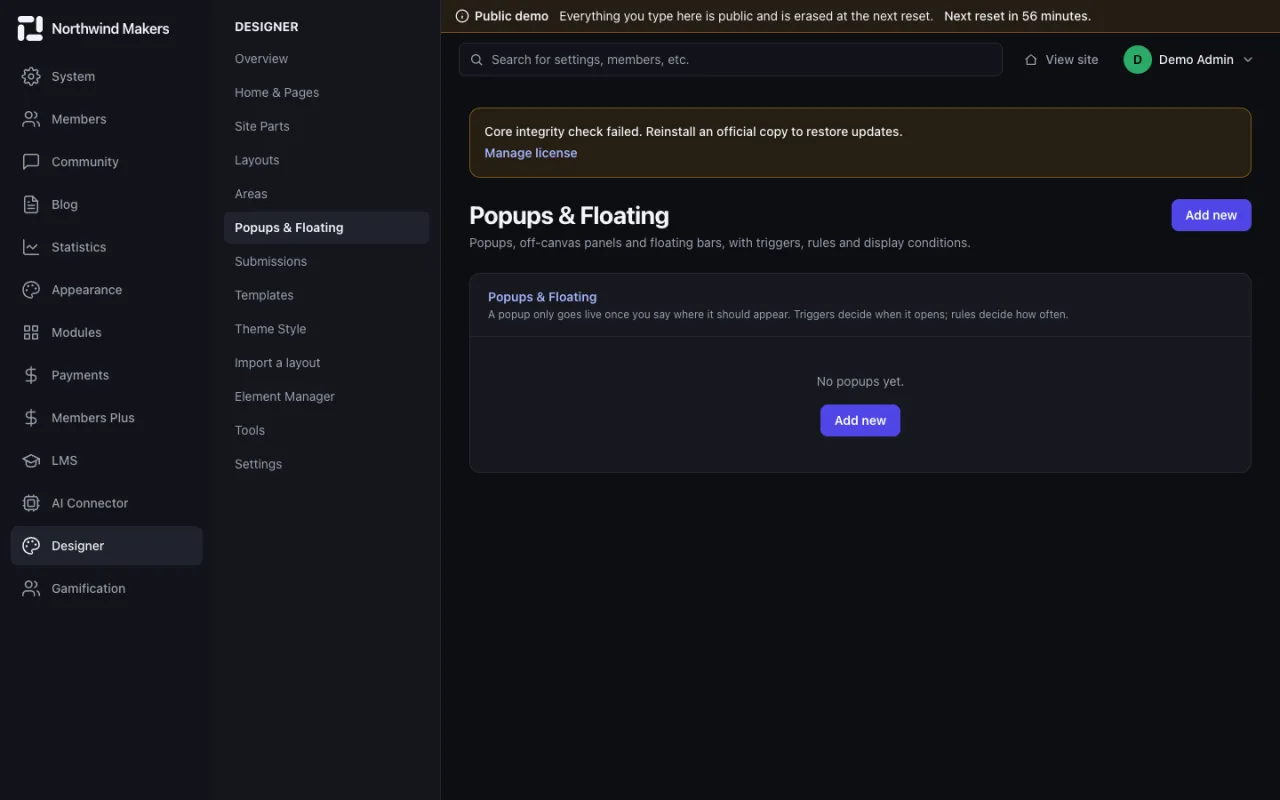1280x800 pixels.
Task: Click Add new button beside page title
Action: coord(1211,215)
